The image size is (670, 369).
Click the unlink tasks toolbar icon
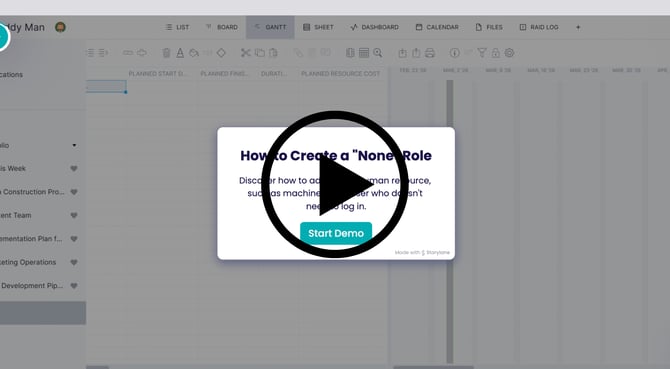(x=142, y=53)
